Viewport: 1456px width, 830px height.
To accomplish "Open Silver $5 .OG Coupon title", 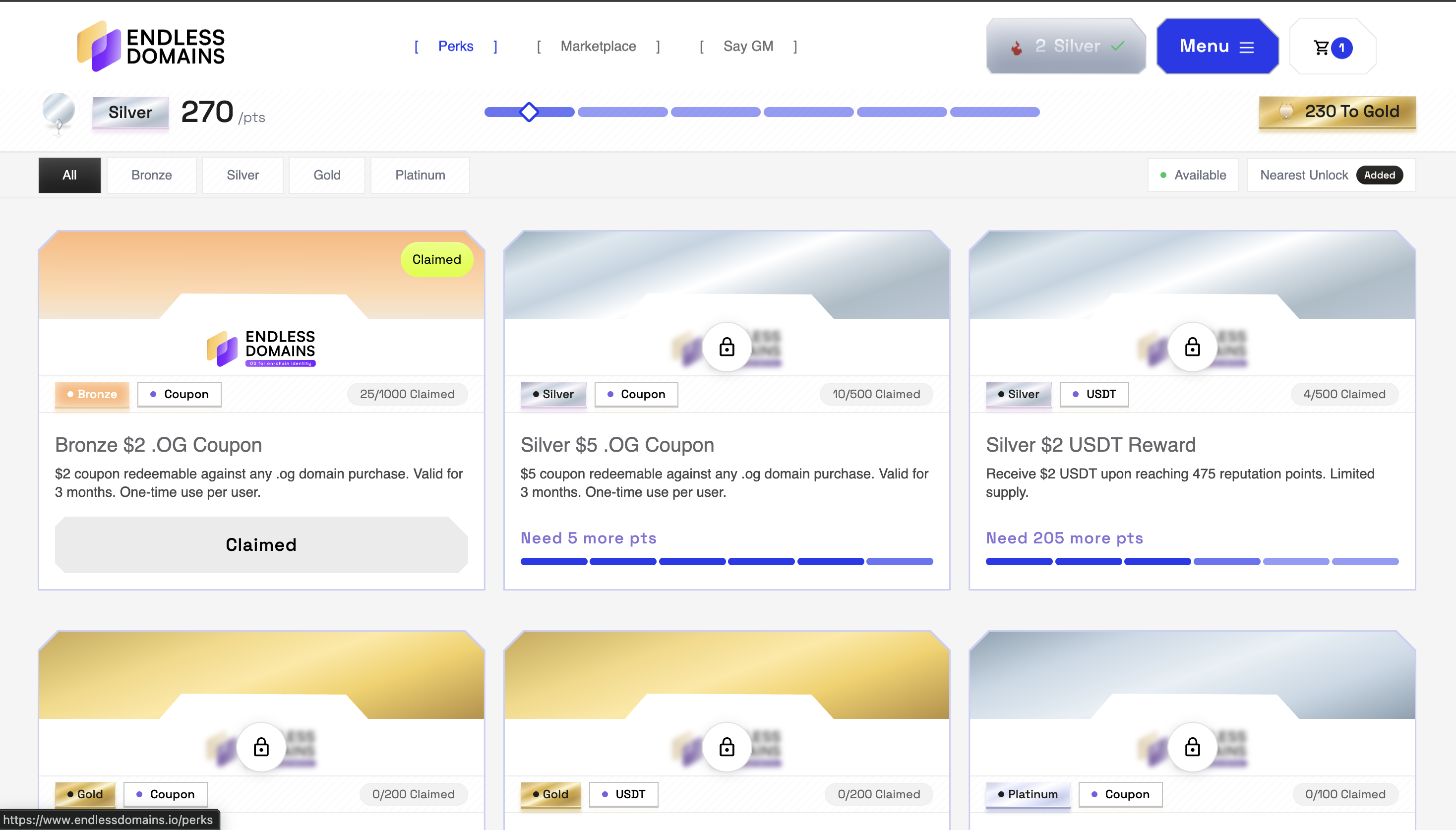I will point(617,445).
